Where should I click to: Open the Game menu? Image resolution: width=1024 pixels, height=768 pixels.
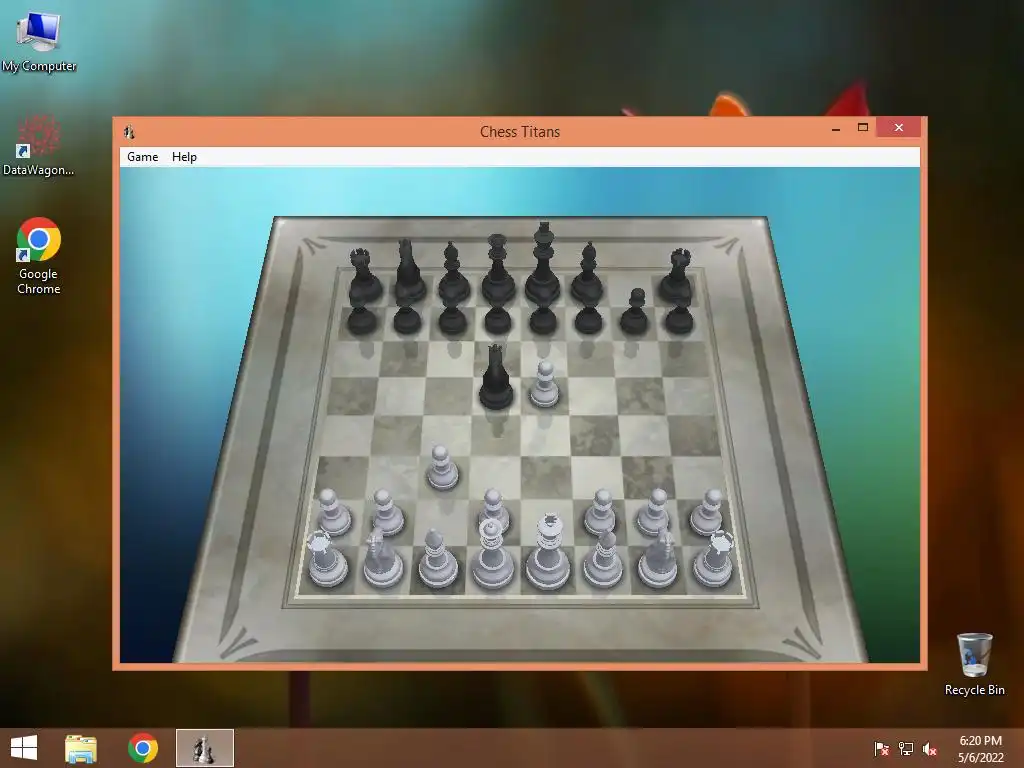142,157
